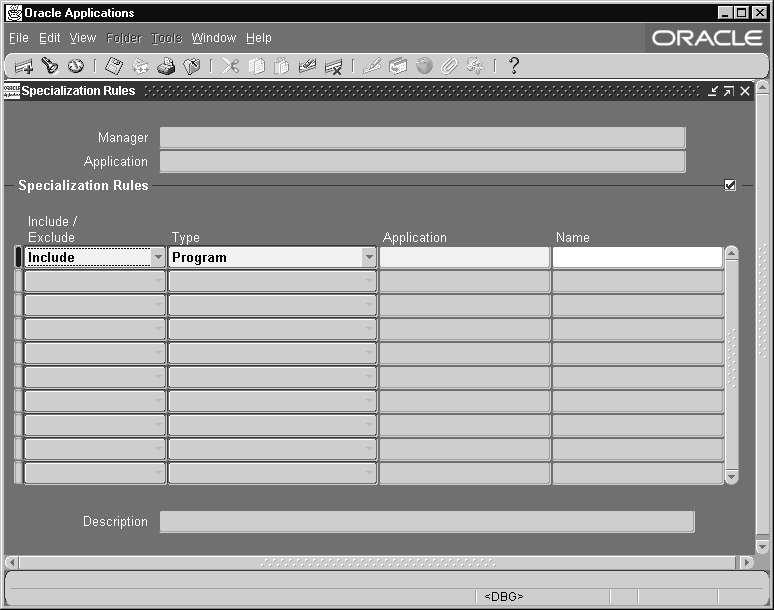
Task: Close the Specialization Rules inner window
Action: (745, 91)
